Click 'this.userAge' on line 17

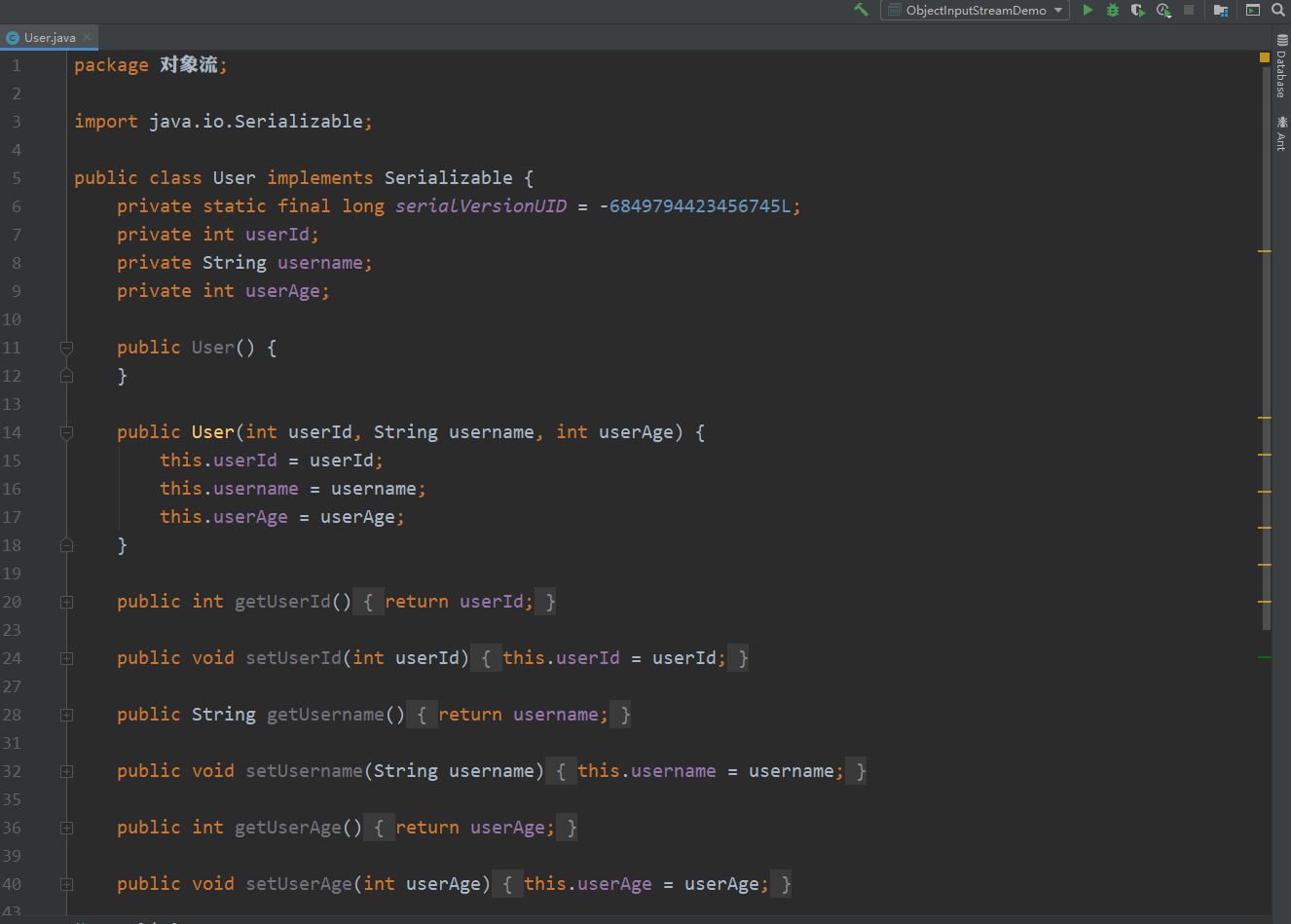click(x=224, y=517)
